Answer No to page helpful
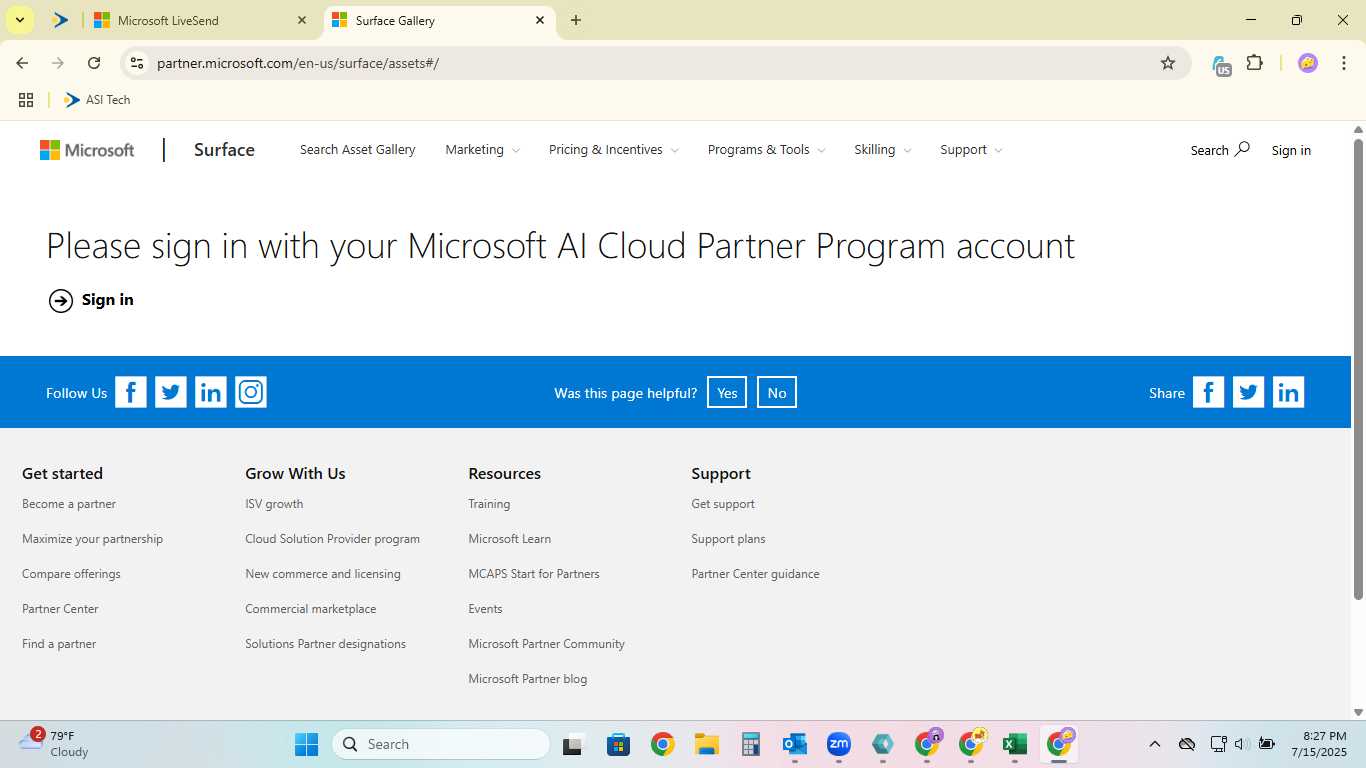1366x768 pixels. pyautogui.click(x=777, y=393)
